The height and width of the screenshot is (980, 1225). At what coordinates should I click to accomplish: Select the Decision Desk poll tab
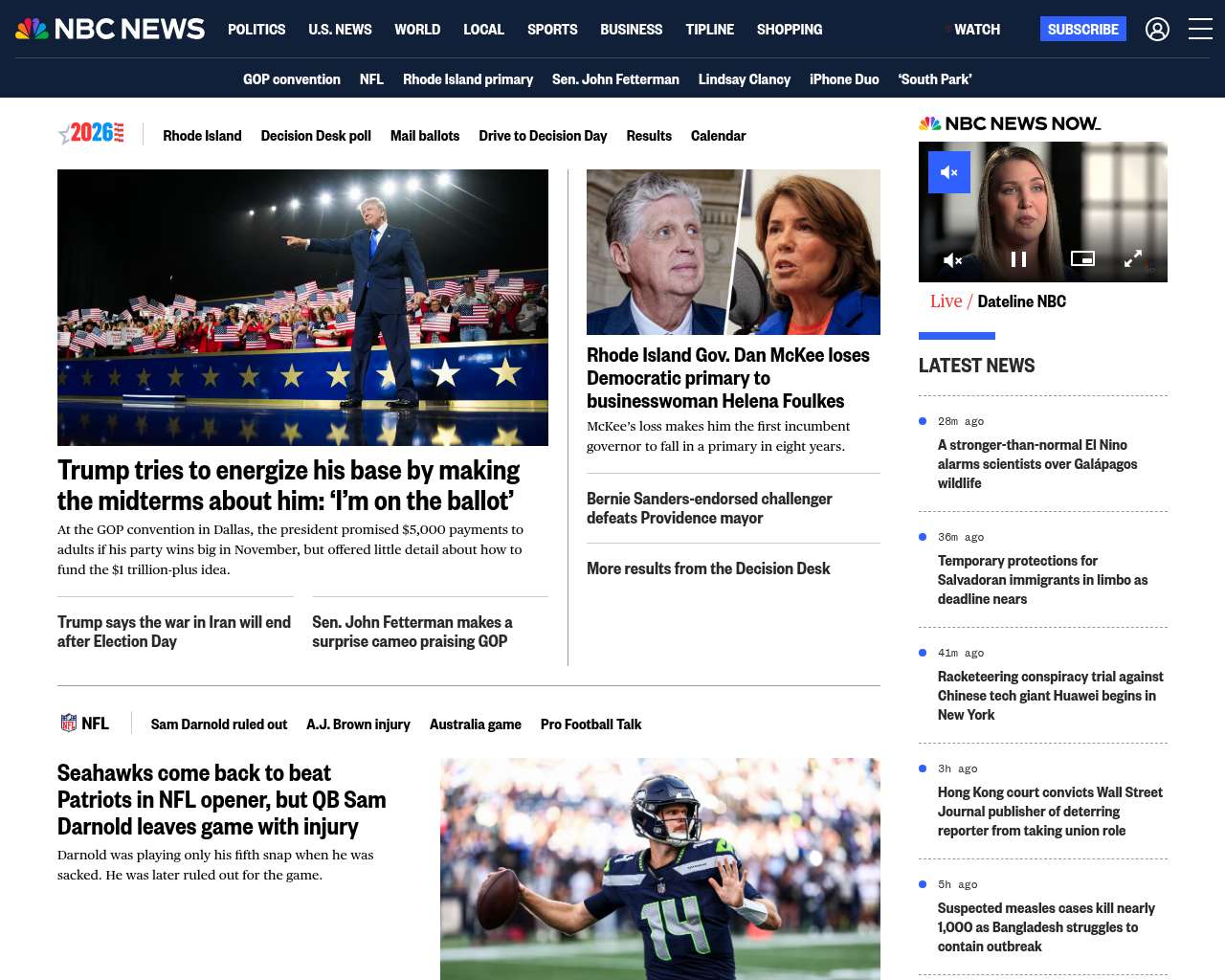316,136
